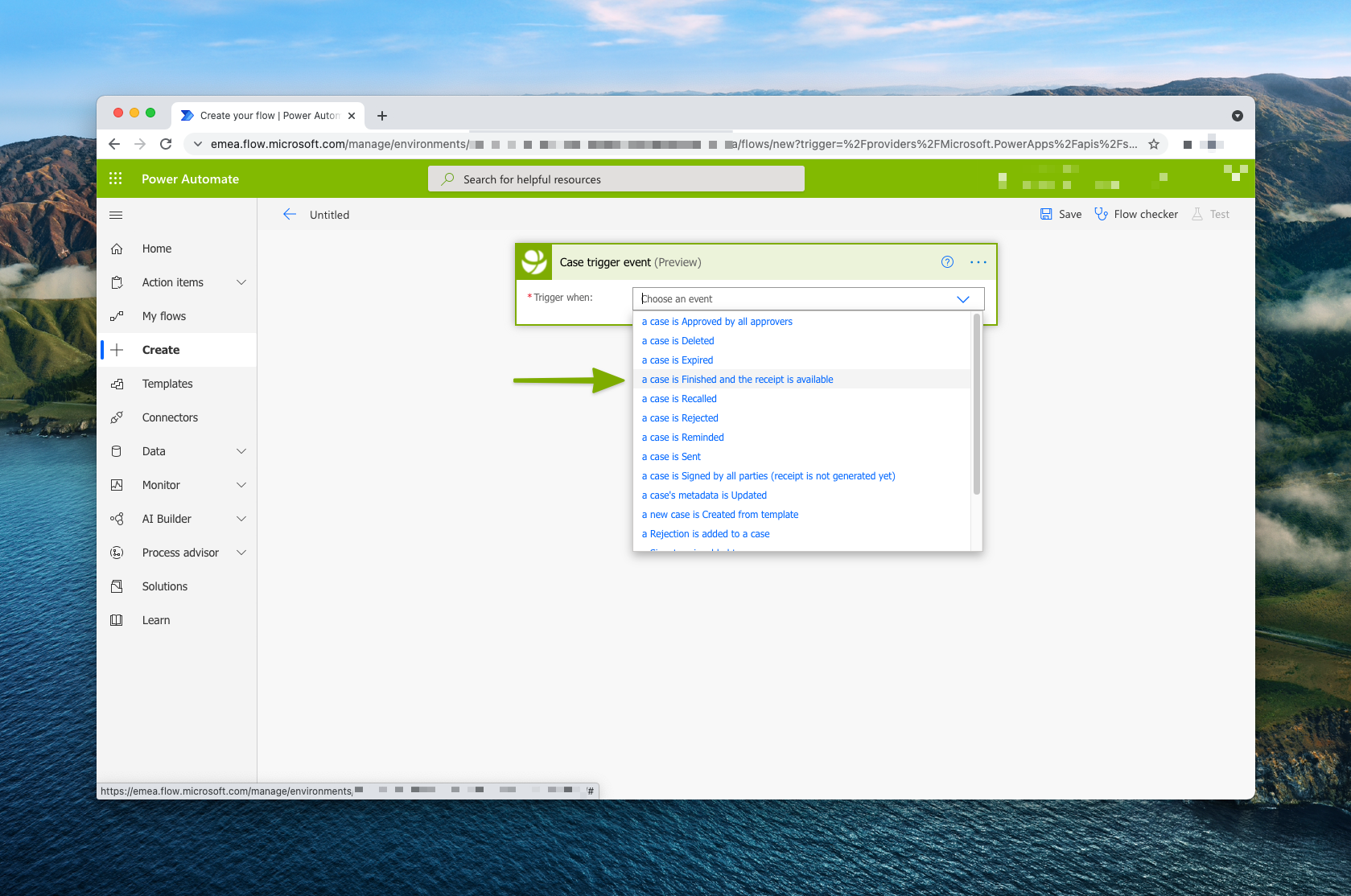Screen dimensions: 1351x896
Task: Open the browser tab search dropdown
Action: (x=1238, y=116)
